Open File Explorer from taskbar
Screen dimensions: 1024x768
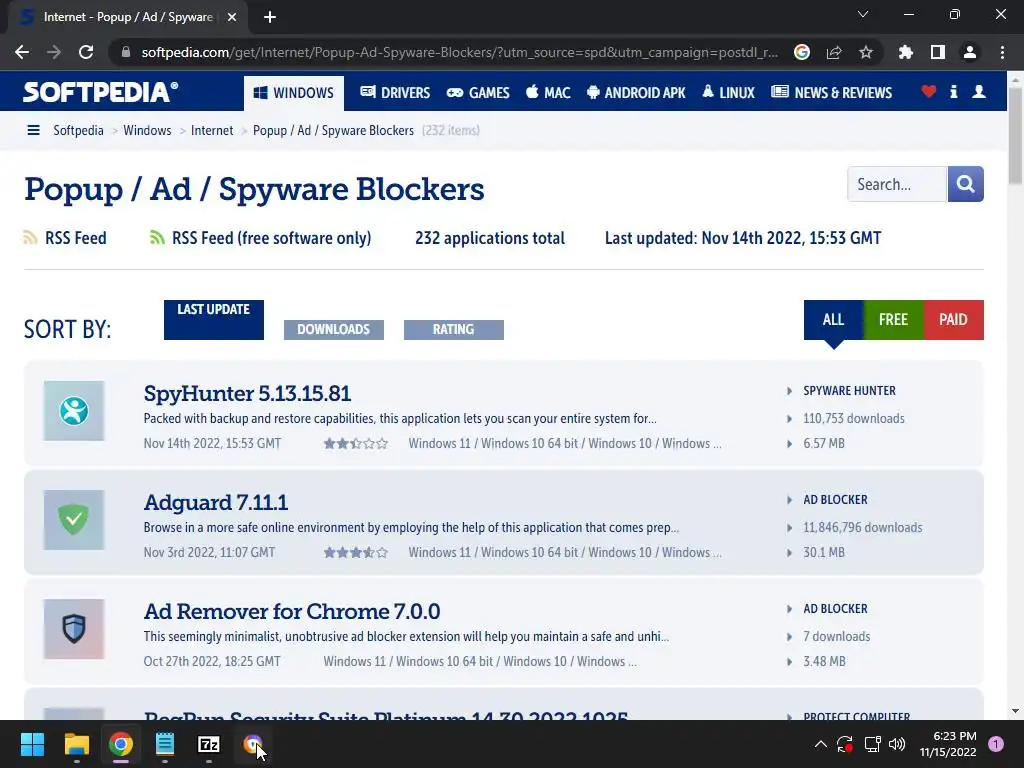pyautogui.click(x=76, y=744)
